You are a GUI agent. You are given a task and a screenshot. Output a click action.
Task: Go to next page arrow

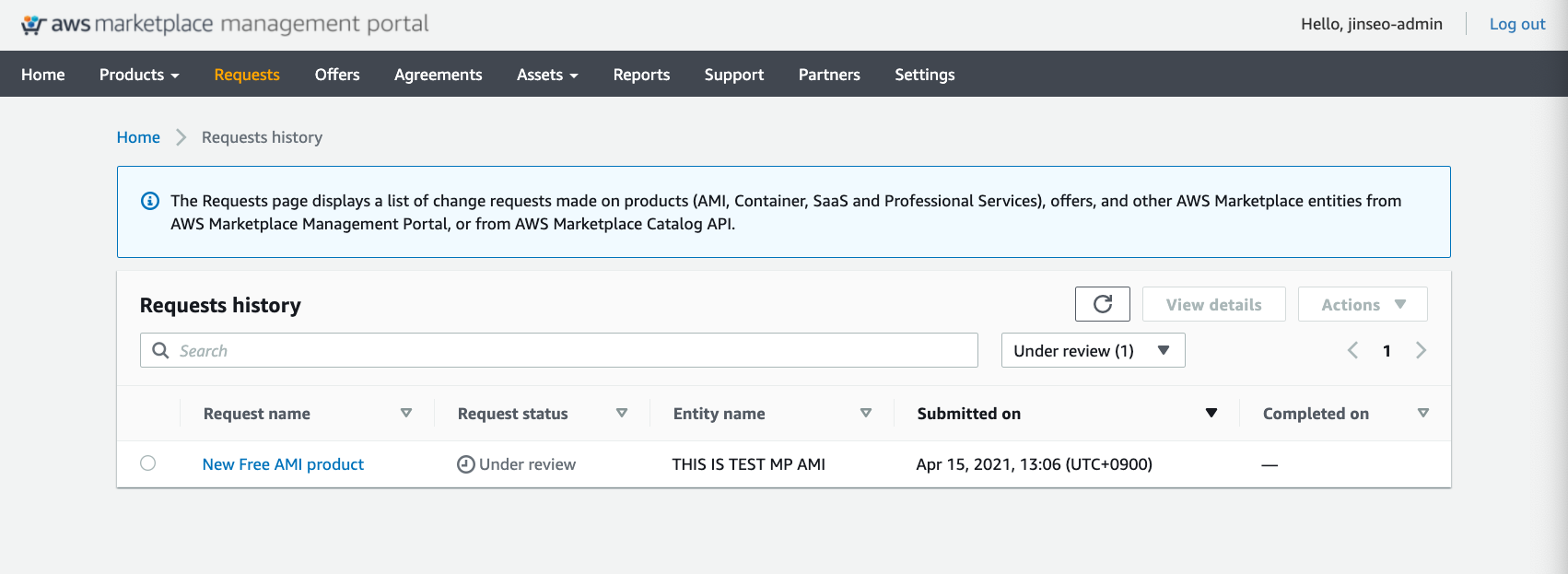tap(1421, 351)
